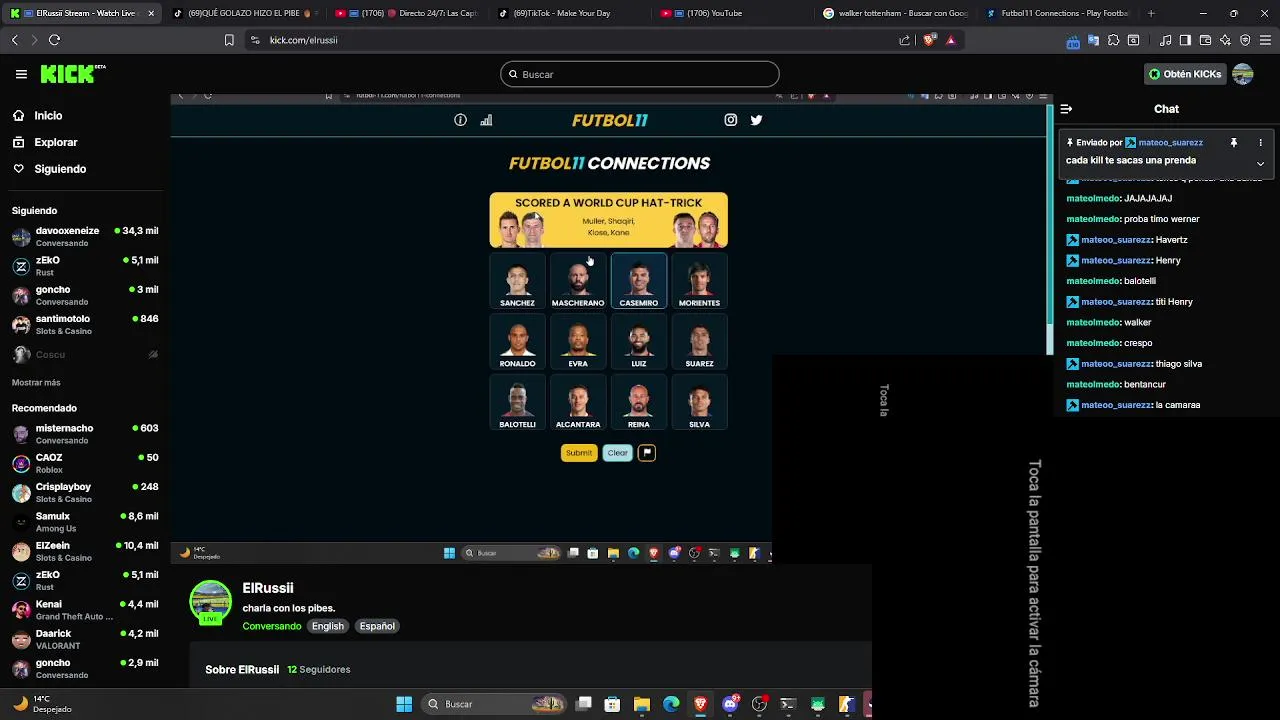The image size is (1280, 720).
Task: Click the flag report button
Action: coord(647,453)
